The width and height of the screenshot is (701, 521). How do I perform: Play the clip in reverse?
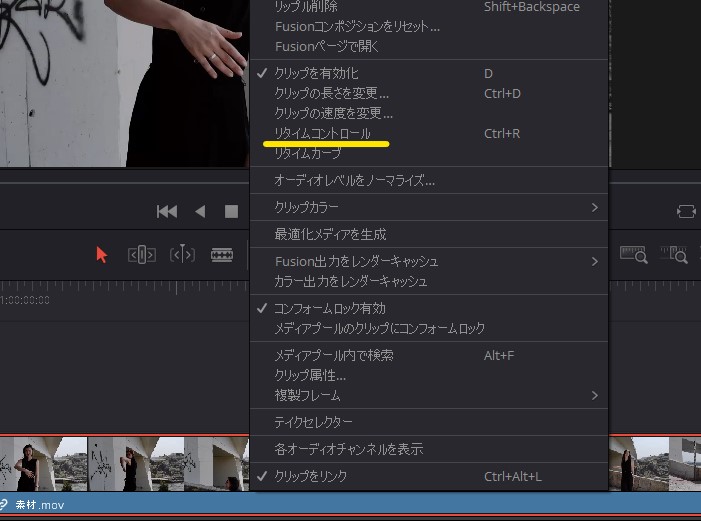pos(200,211)
